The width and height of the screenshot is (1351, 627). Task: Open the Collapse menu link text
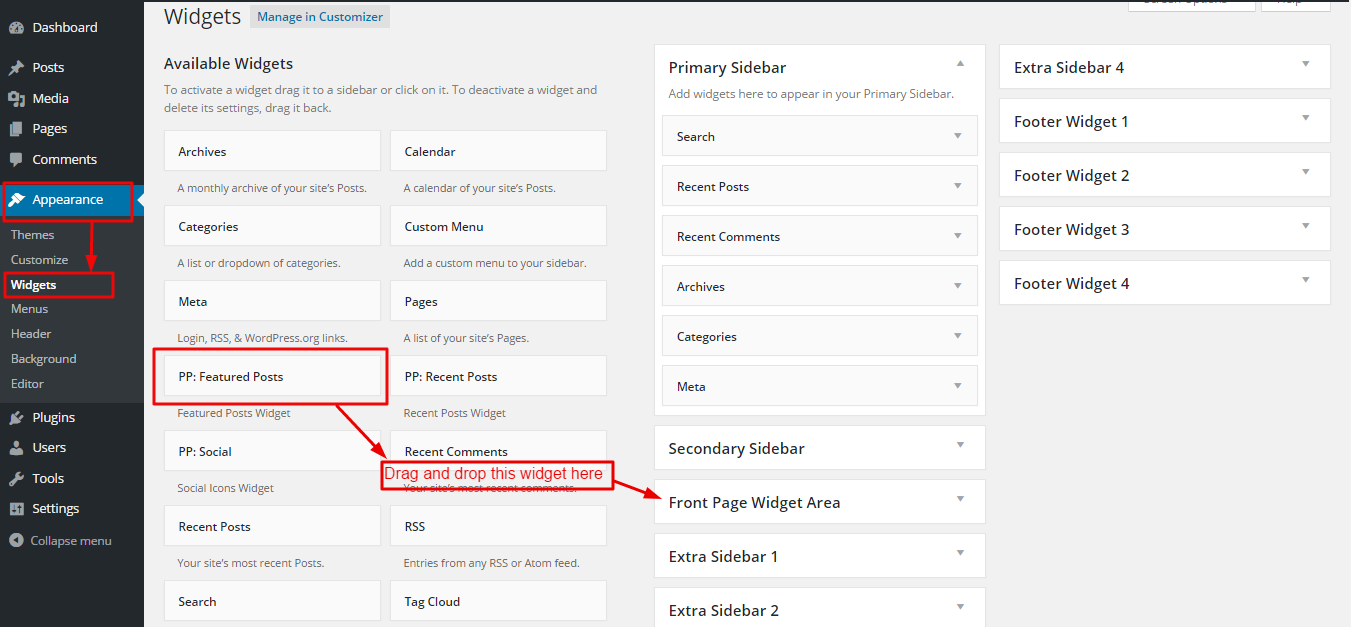coord(71,541)
